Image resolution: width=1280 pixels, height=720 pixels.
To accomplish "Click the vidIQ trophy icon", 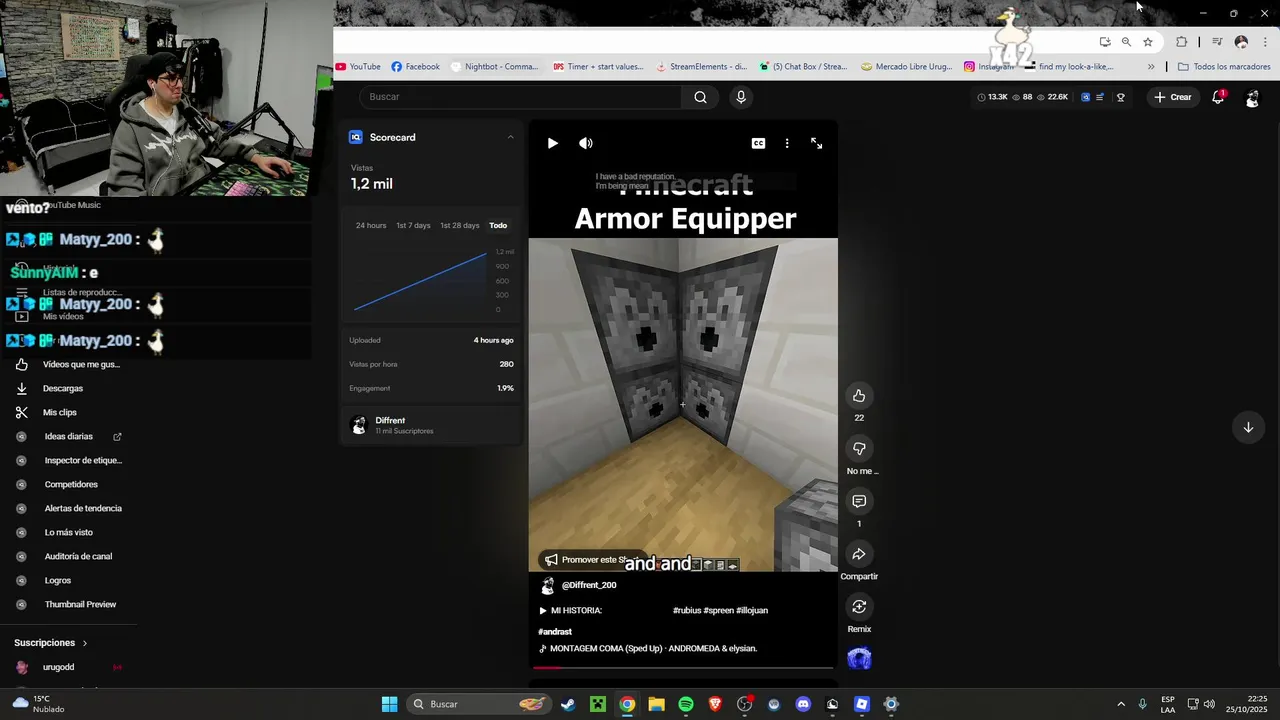I will coord(1121,97).
